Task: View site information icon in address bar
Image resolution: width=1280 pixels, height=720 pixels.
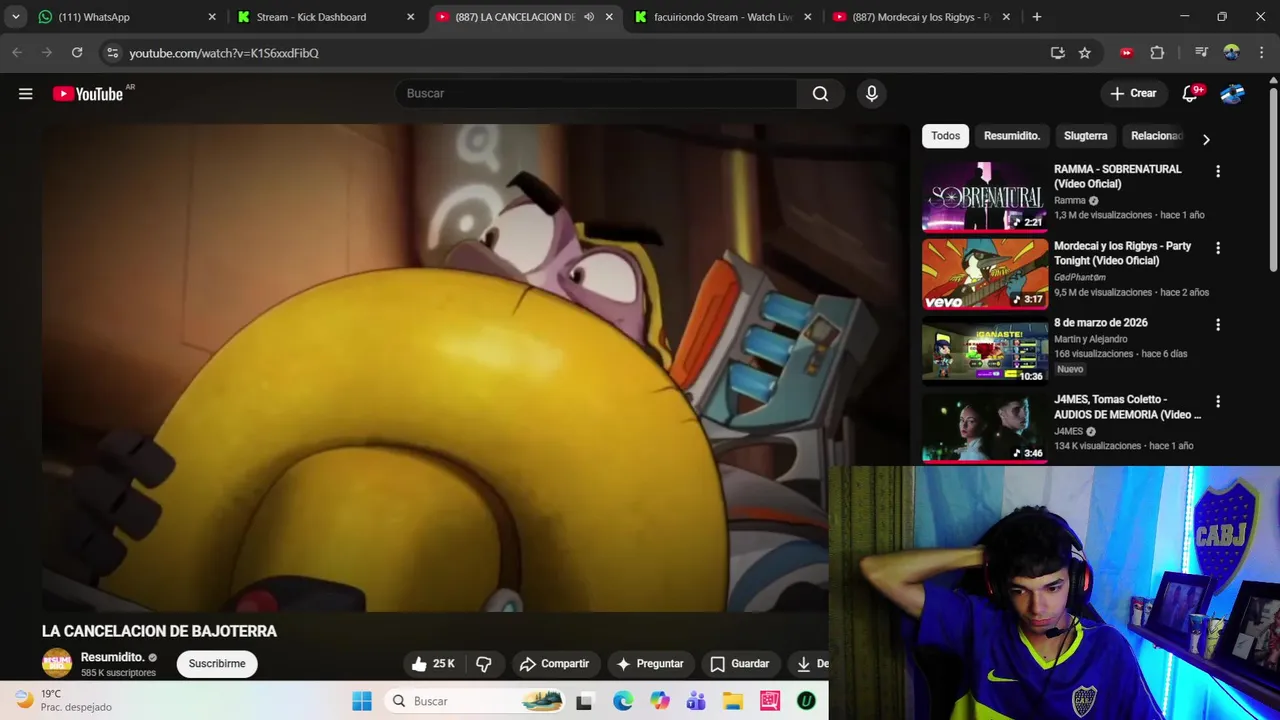Action: click(112, 53)
